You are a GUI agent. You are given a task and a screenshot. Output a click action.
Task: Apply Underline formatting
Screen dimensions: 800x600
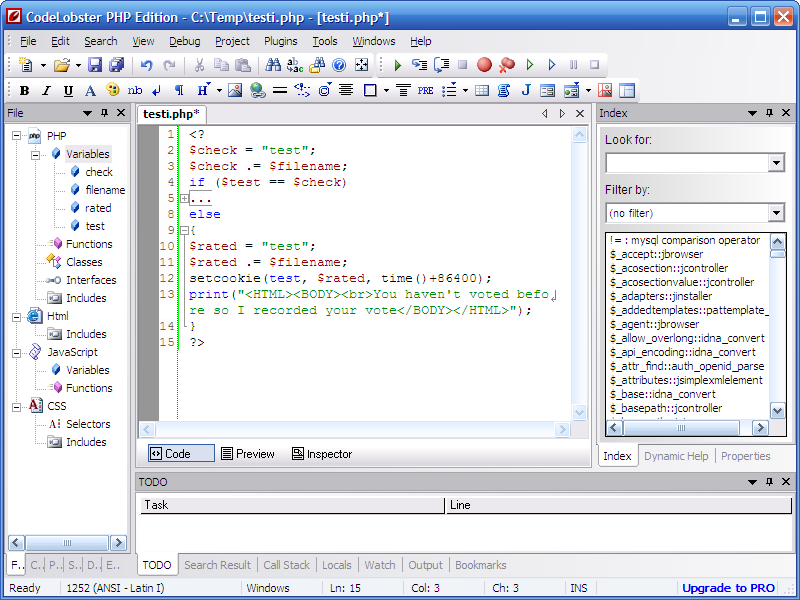pyautogui.click(x=68, y=91)
